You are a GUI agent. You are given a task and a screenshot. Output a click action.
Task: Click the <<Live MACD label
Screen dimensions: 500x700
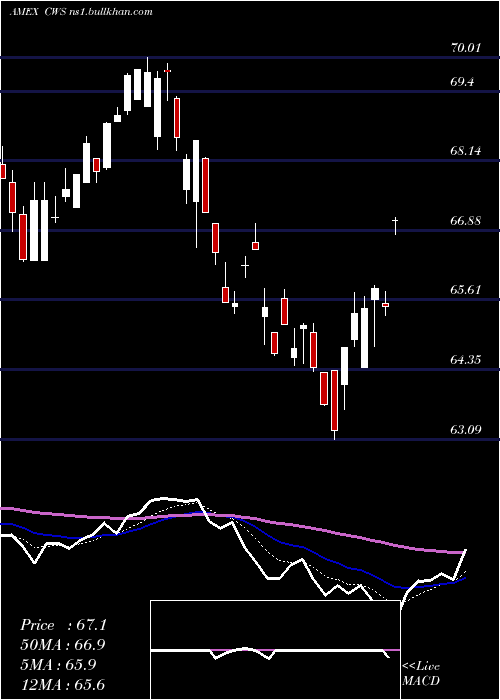pyautogui.click(x=421, y=673)
